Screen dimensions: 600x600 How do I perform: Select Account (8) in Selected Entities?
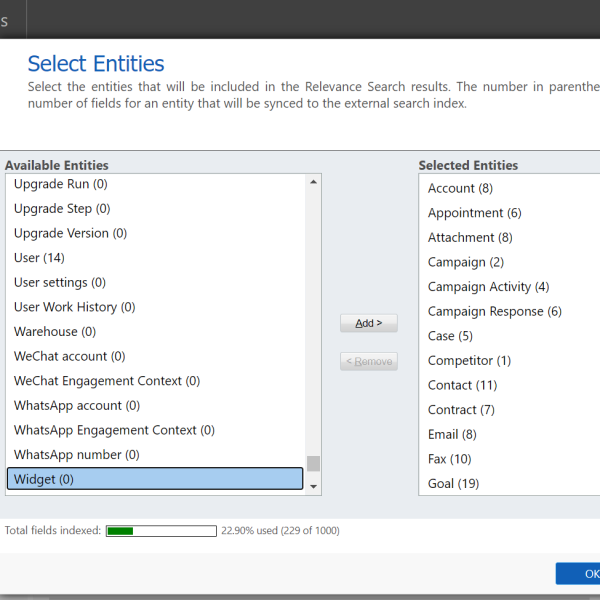[460, 188]
